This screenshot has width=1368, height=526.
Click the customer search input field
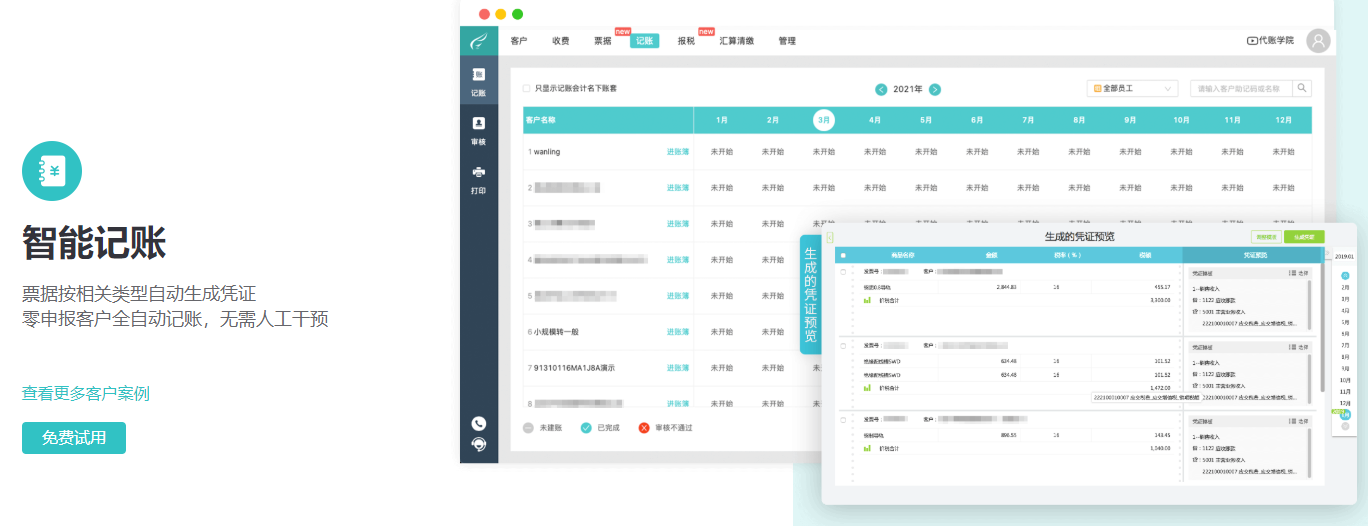tap(1240, 89)
